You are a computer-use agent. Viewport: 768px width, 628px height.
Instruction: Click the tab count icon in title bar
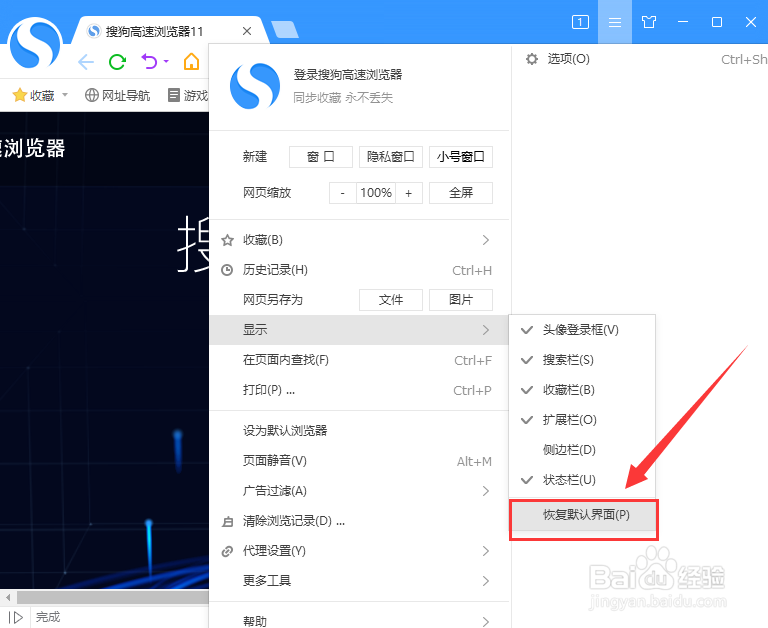click(580, 22)
